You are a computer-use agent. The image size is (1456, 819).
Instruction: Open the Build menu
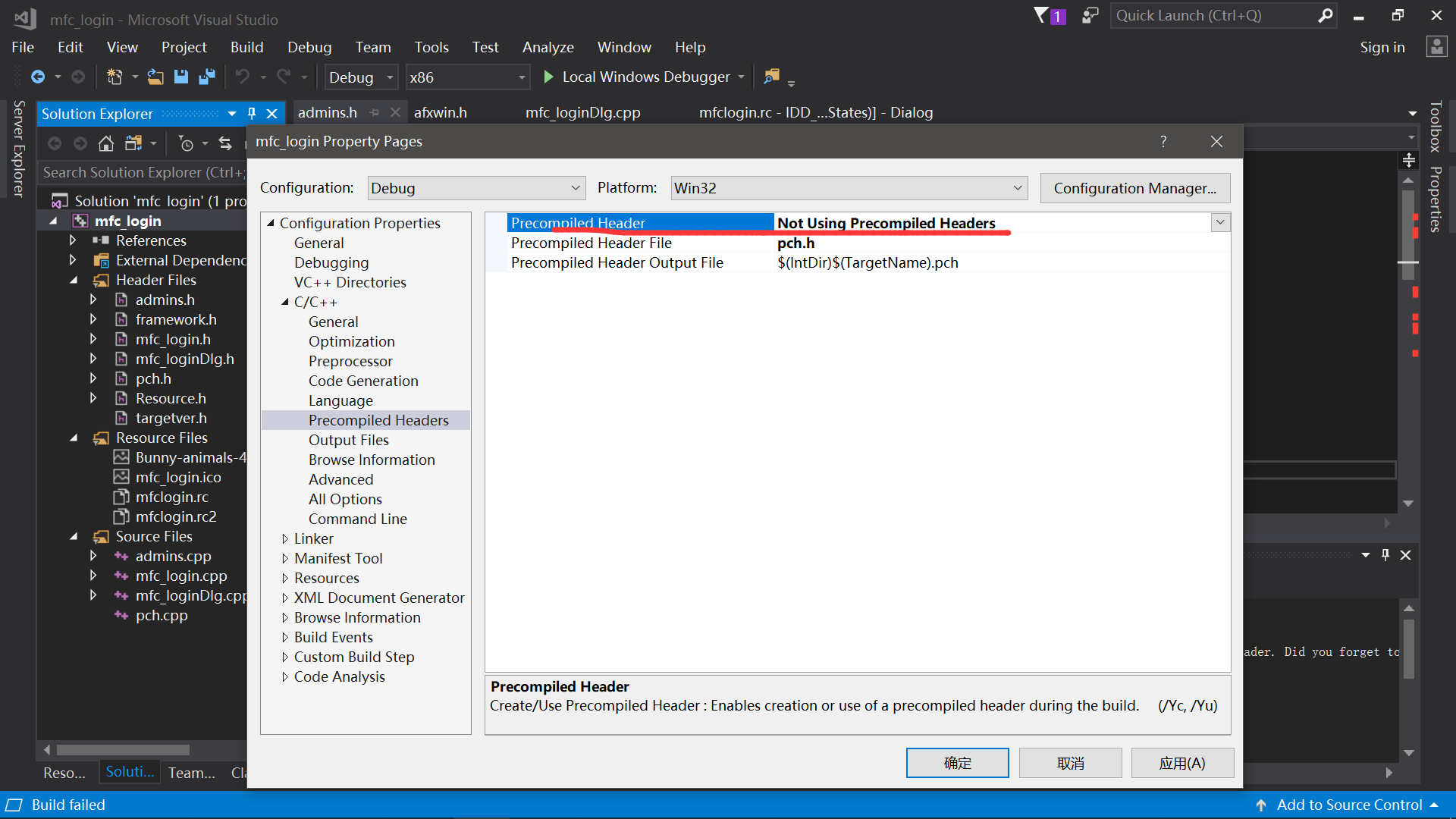point(246,47)
